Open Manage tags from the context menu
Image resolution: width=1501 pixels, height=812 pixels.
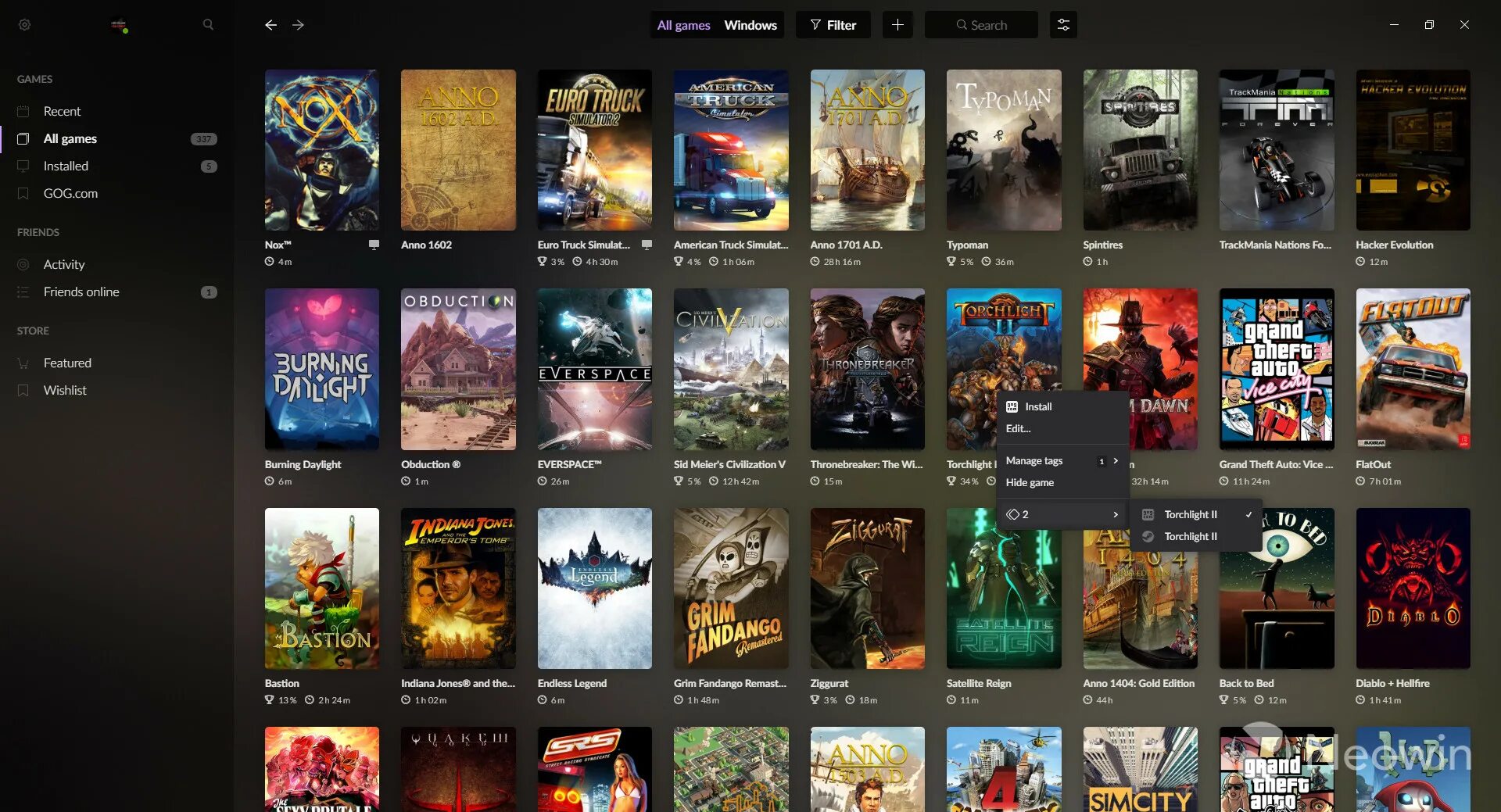point(1063,460)
